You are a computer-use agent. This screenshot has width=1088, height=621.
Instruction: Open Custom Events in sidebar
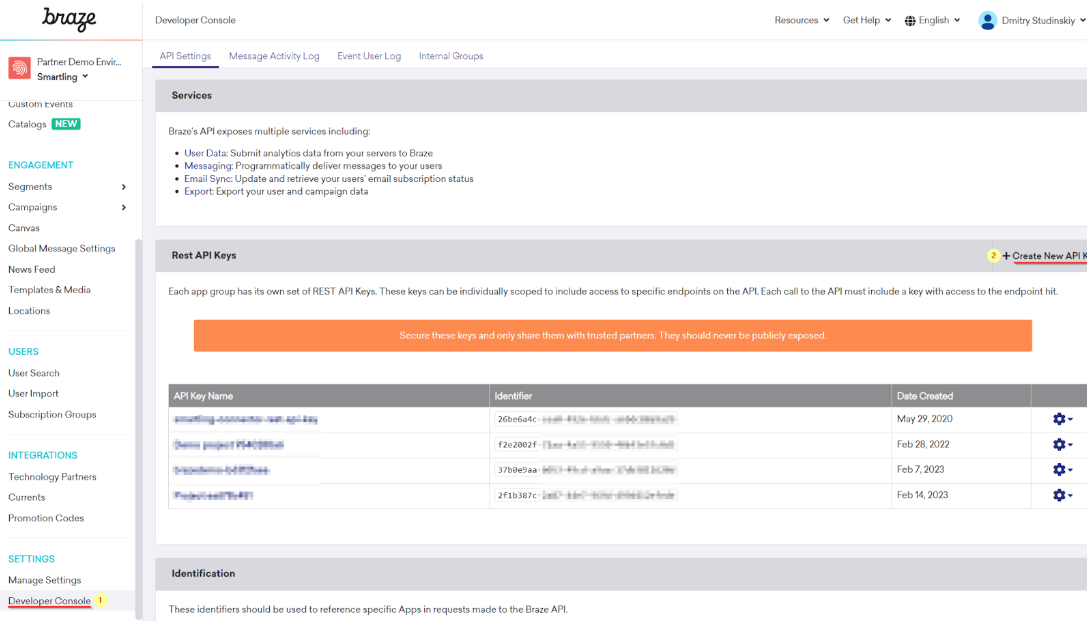tap(40, 104)
